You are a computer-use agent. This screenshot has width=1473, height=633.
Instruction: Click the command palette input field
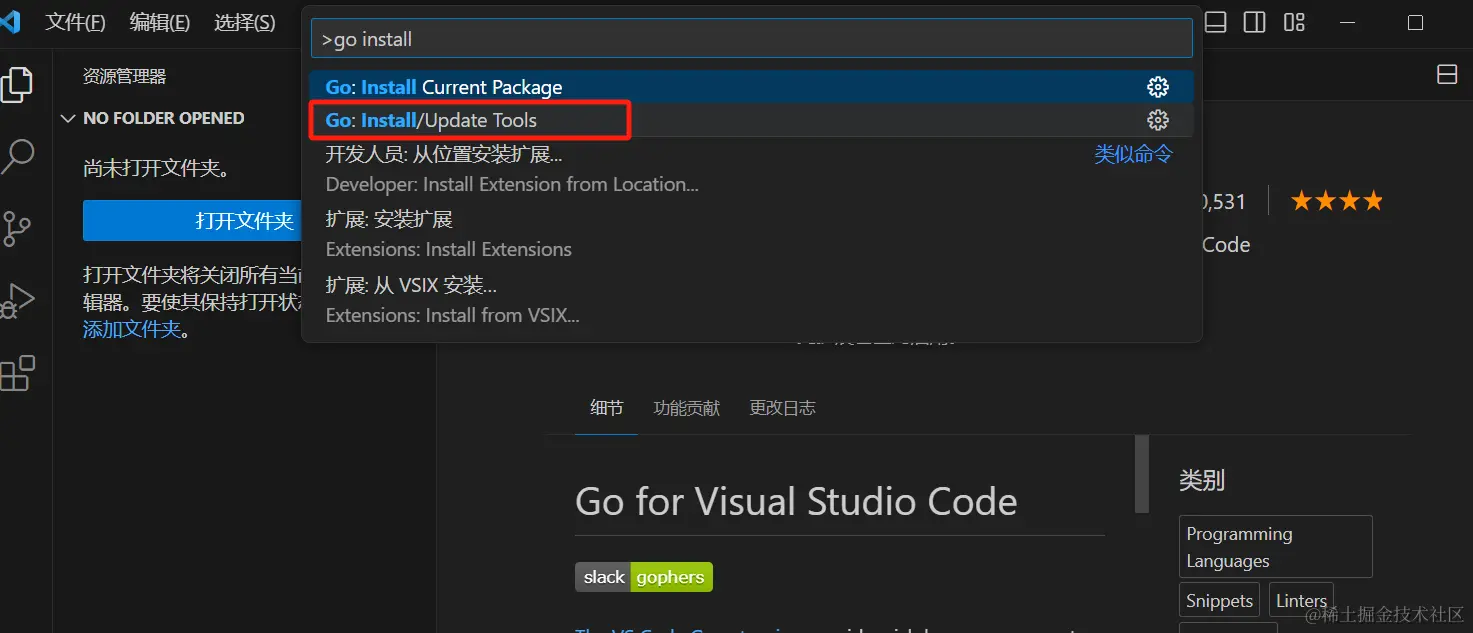pos(752,39)
